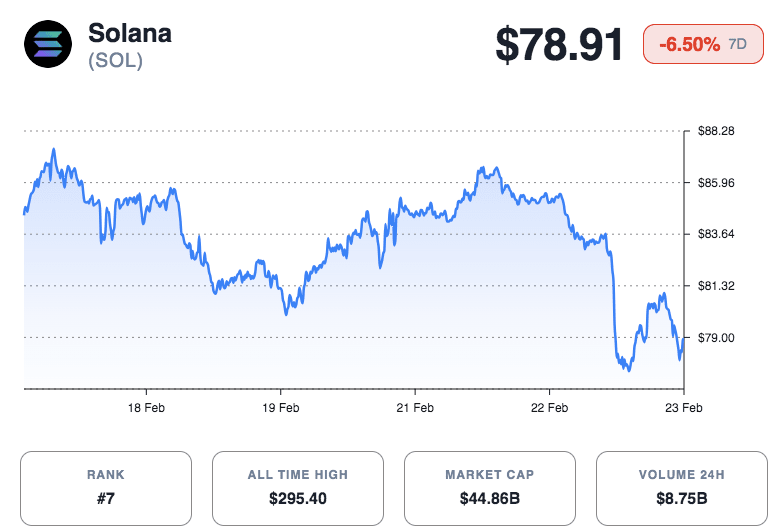Click the $81.32 price axis label
This screenshot has height=531, width=782.
(716, 287)
